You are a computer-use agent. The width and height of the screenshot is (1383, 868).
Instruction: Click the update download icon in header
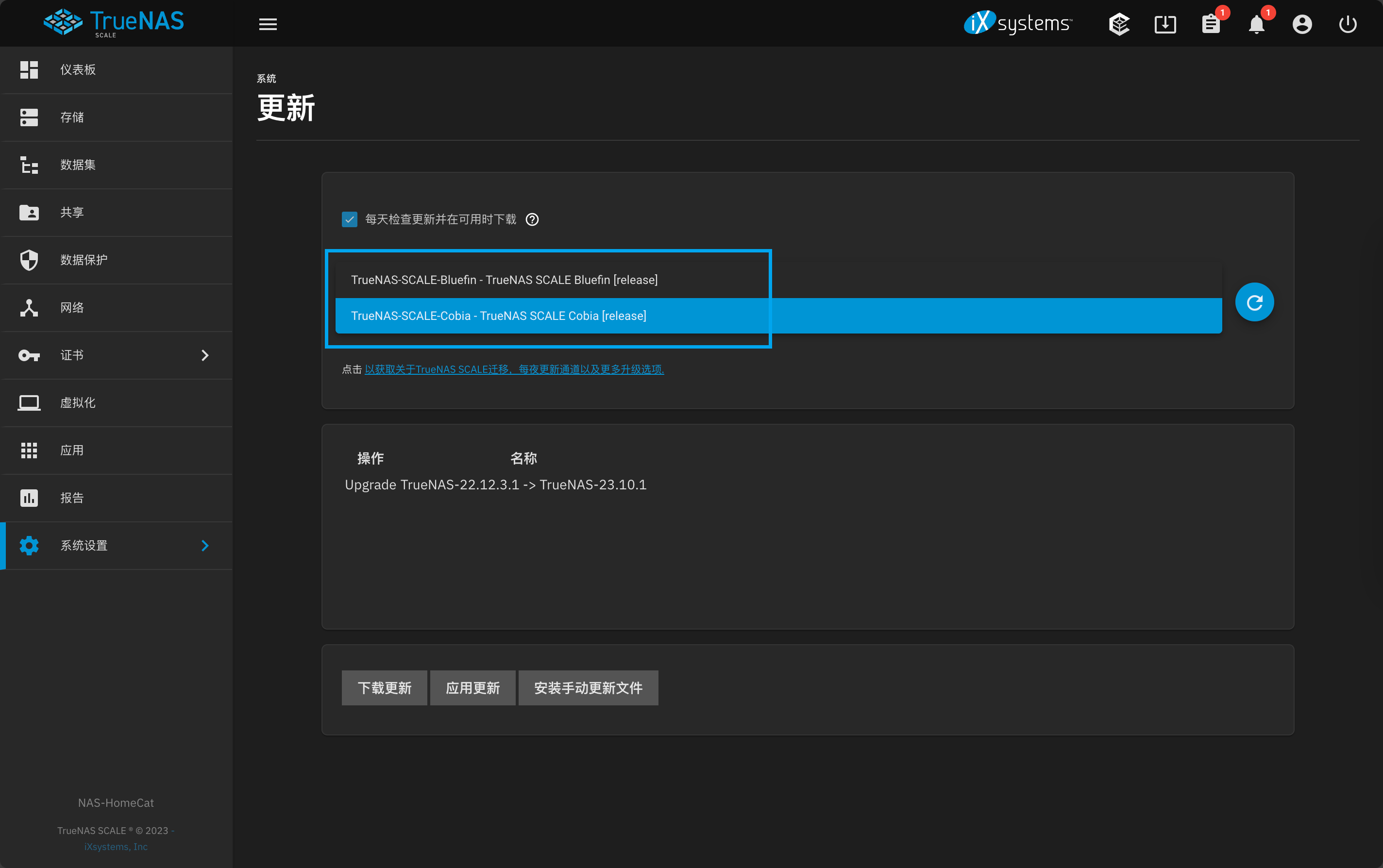(x=1165, y=24)
